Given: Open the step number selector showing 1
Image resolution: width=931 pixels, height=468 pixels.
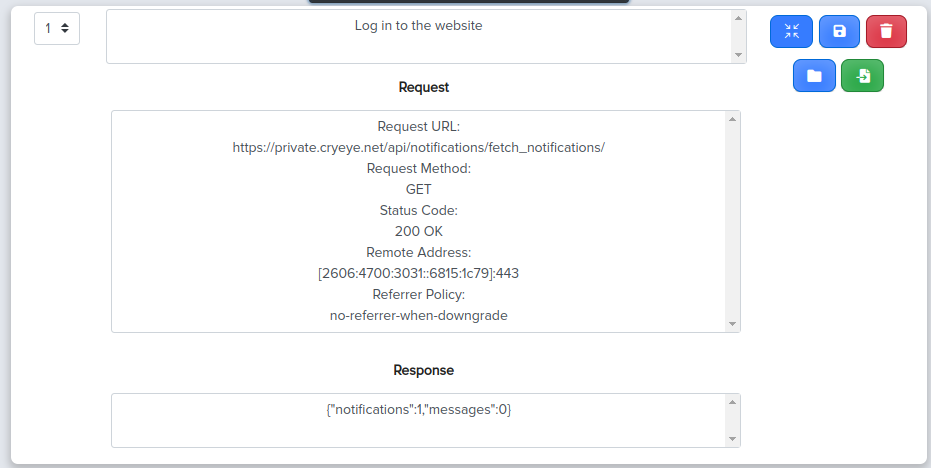Looking at the screenshot, I should click(x=57, y=28).
